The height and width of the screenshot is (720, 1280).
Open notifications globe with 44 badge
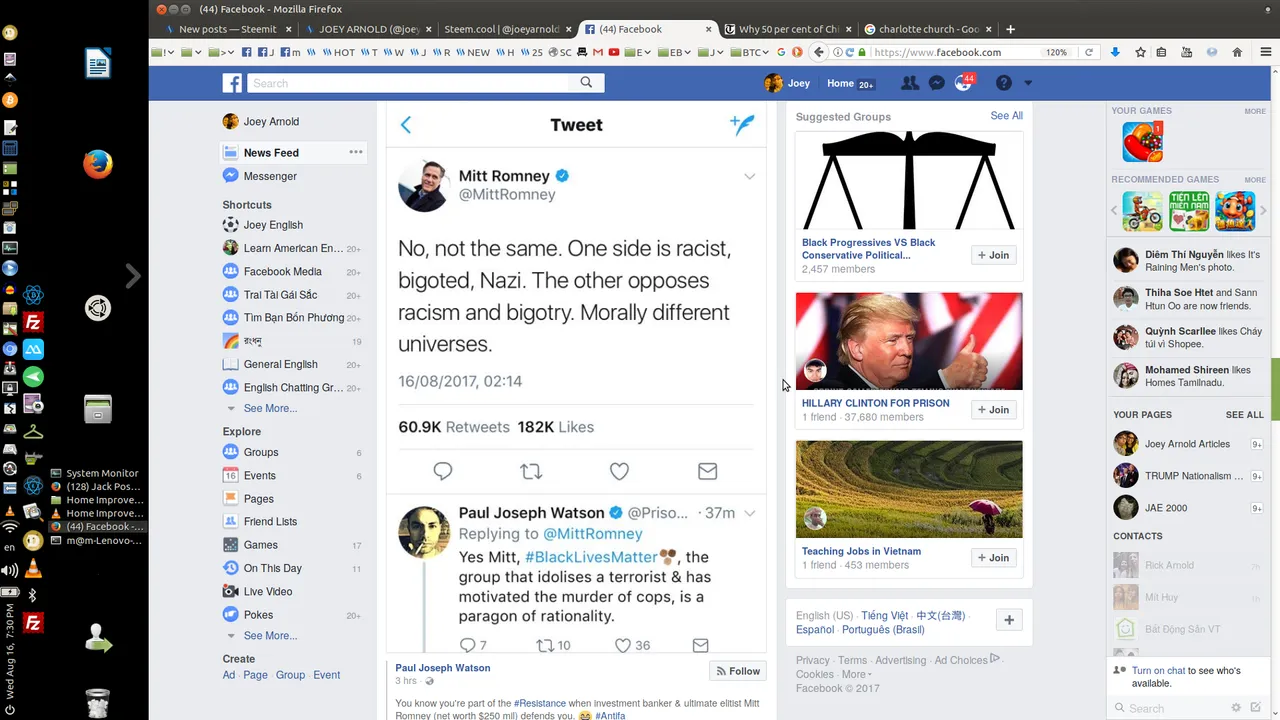coord(963,83)
